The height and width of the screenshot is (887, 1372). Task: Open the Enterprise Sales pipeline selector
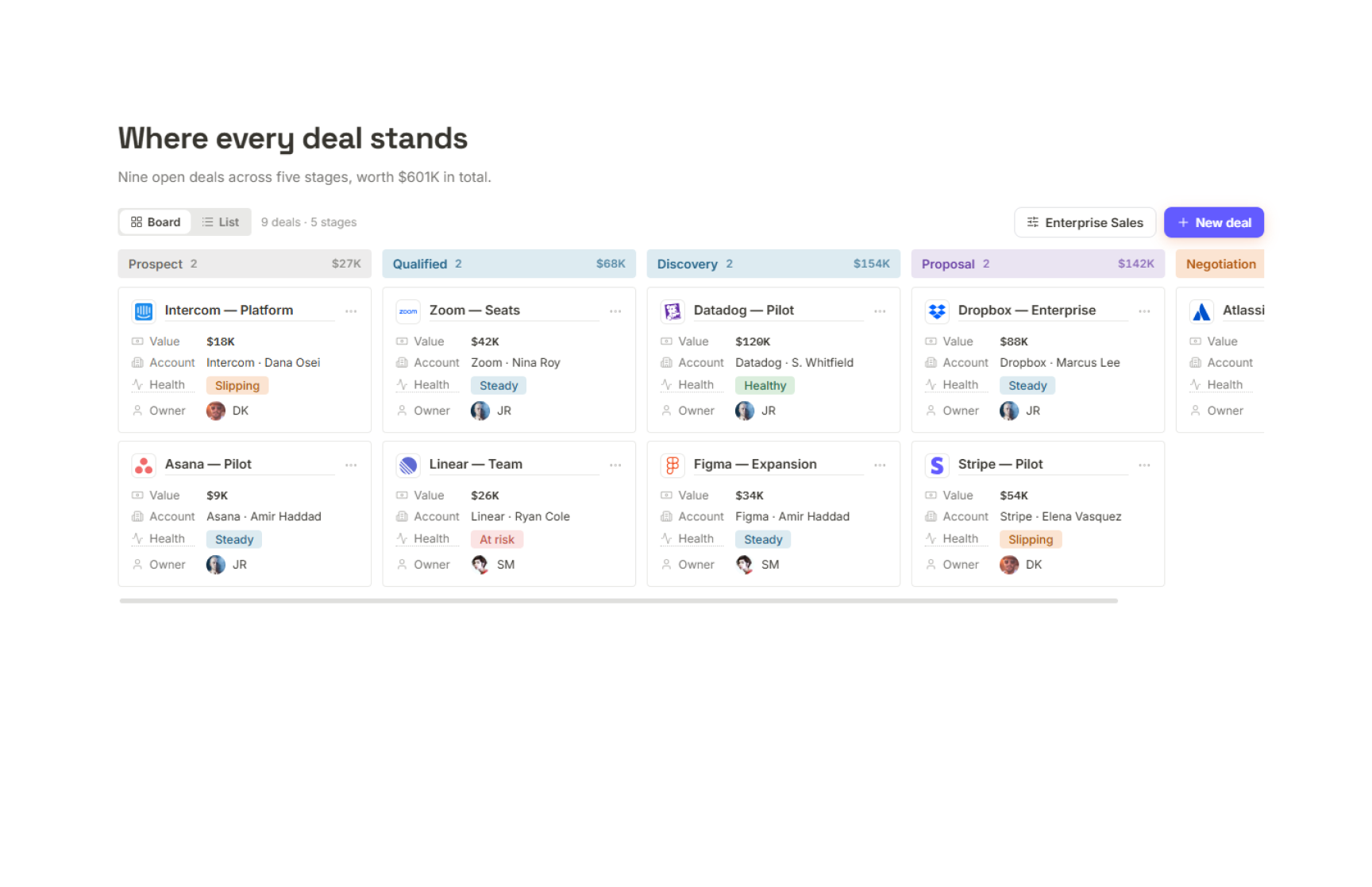(x=1085, y=223)
